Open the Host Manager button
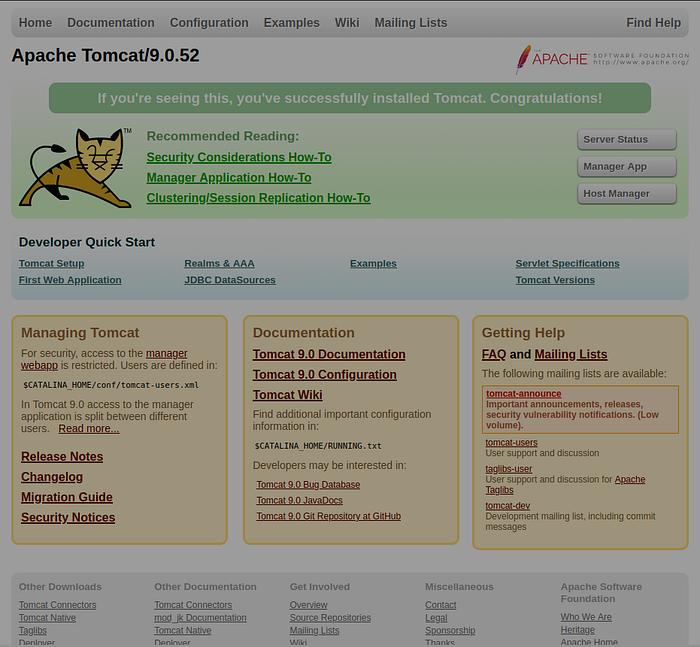The height and width of the screenshot is (647, 700). (626, 194)
